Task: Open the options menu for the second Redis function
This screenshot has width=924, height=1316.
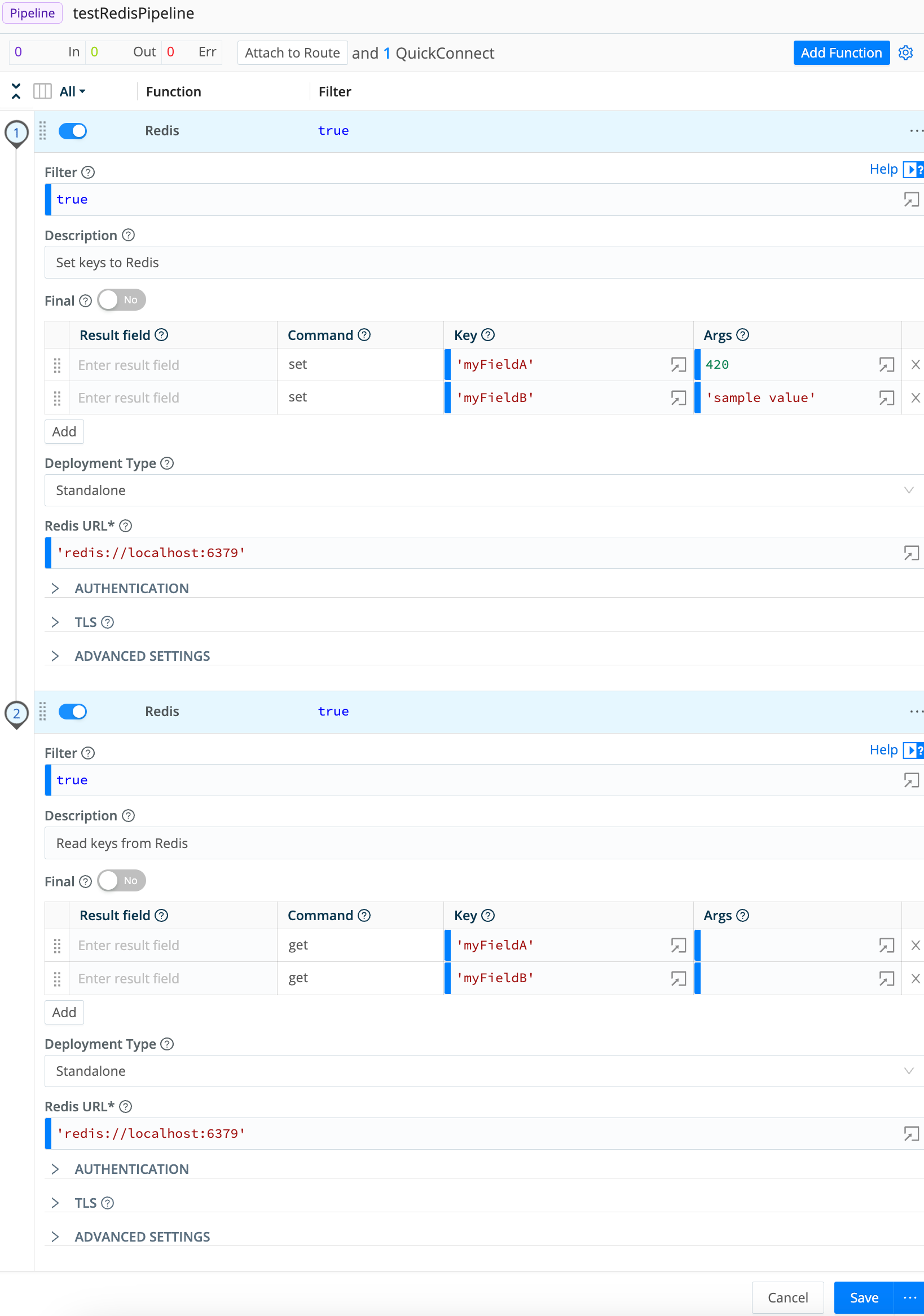Action: click(916, 712)
